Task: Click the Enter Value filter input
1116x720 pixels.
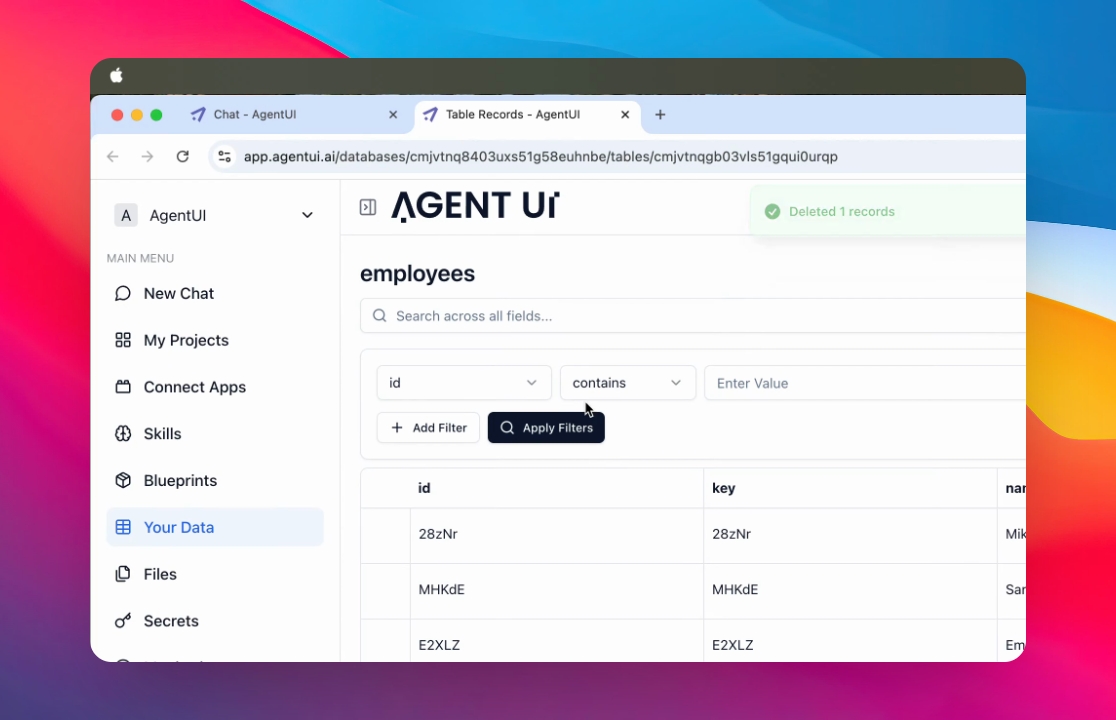Action: click(x=865, y=383)
